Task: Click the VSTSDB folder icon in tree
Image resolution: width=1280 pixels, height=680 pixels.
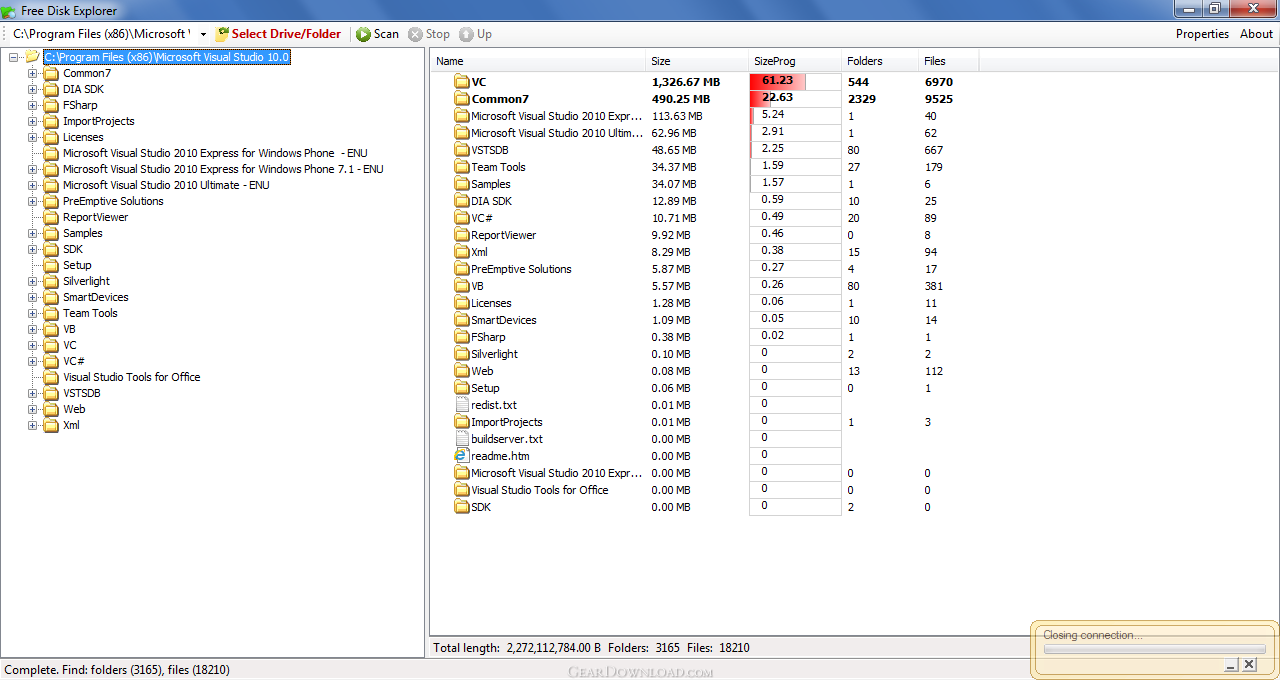Action: point(51,393)
